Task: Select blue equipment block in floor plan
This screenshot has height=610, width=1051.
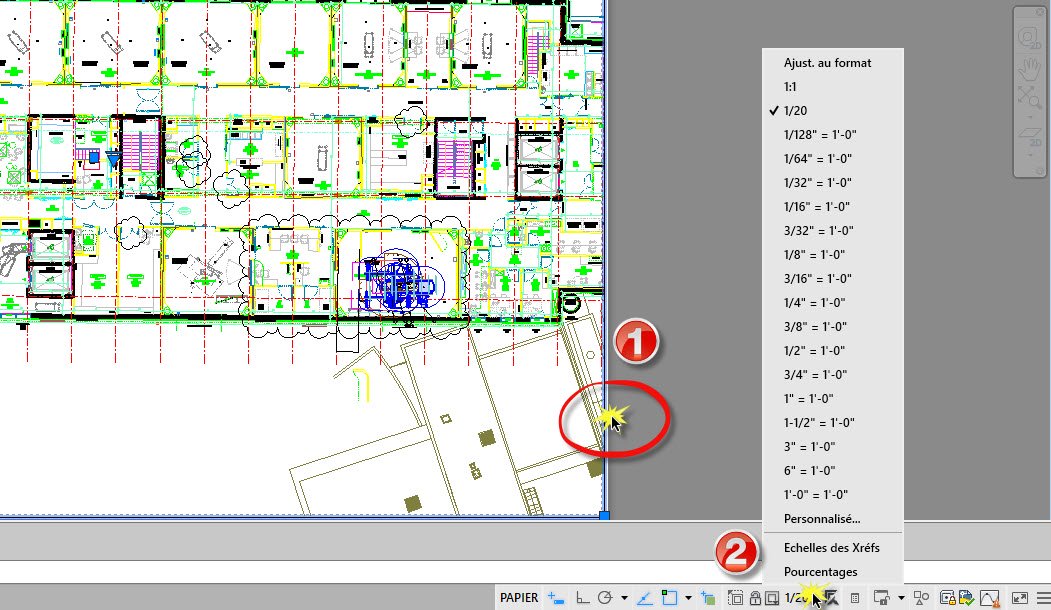Action: point(400,284)
